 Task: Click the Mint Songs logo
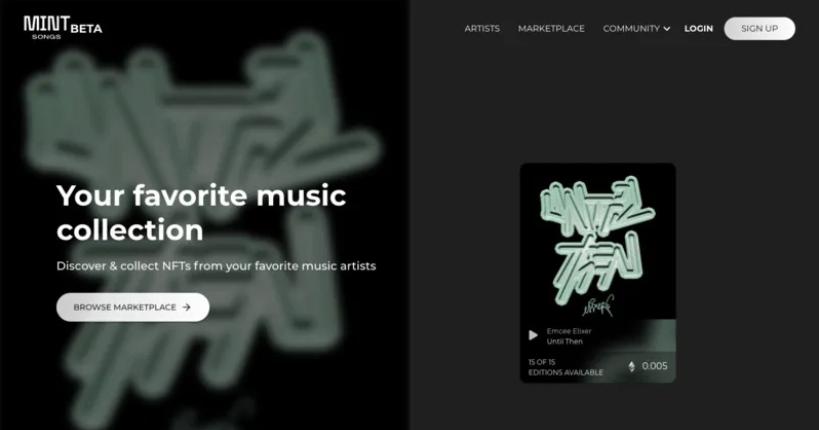point(46,28)
